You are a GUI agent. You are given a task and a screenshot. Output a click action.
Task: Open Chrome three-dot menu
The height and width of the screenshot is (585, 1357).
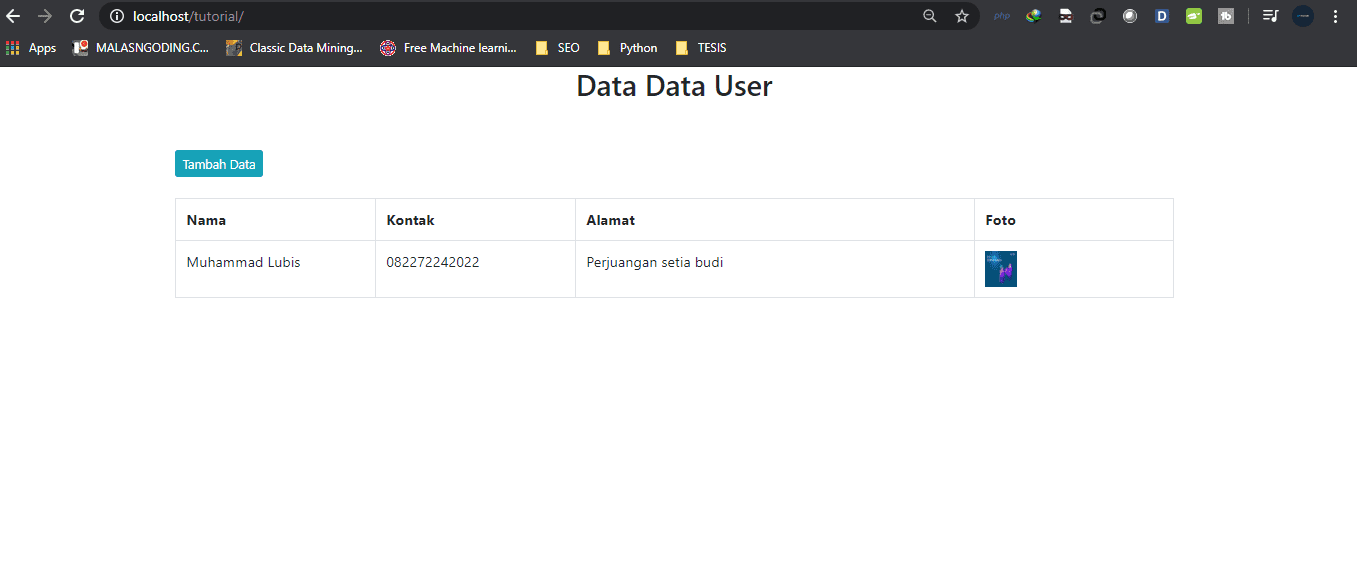click(x=1335, y=16)
